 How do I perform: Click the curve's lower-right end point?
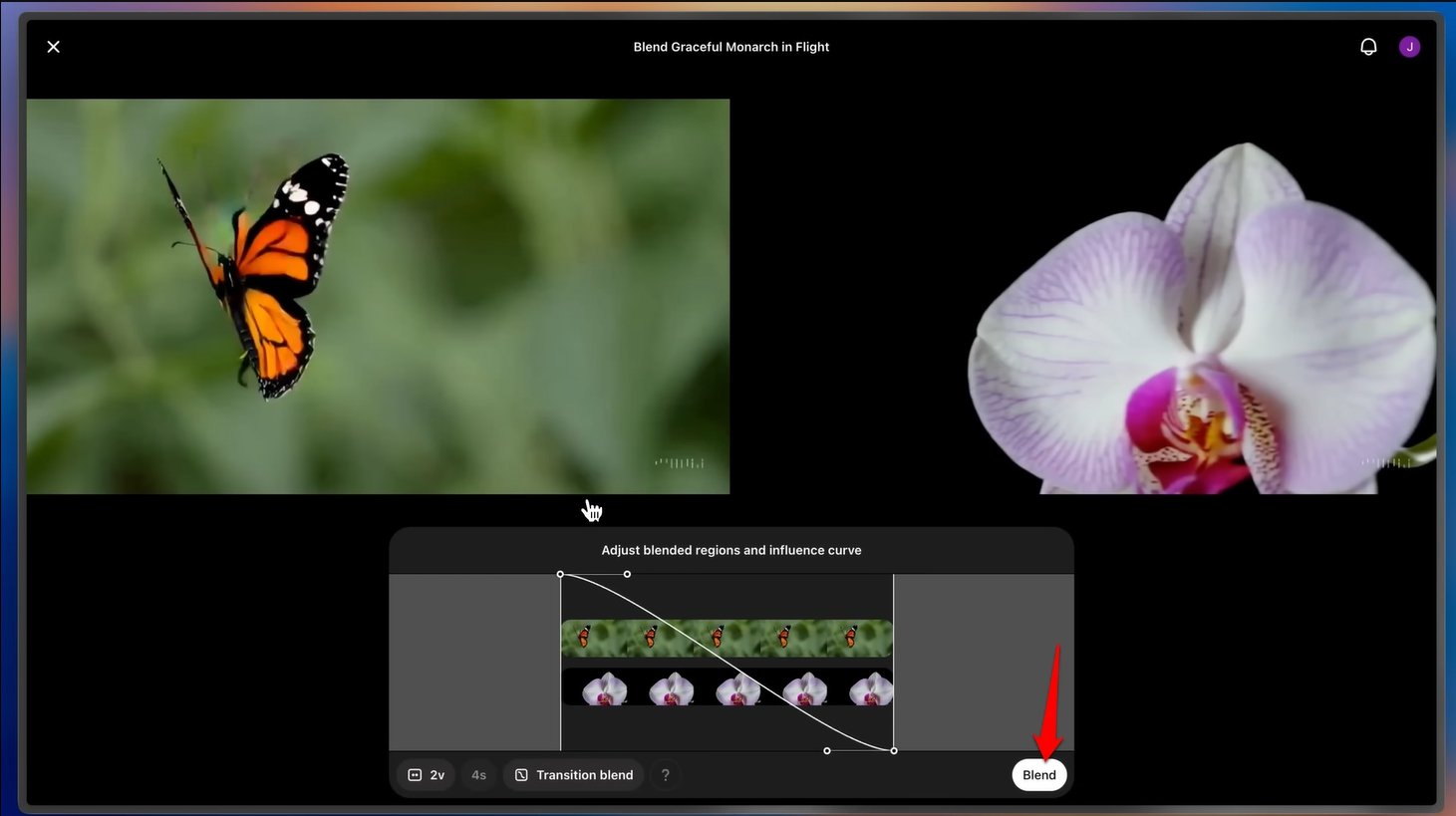[894, 750]
